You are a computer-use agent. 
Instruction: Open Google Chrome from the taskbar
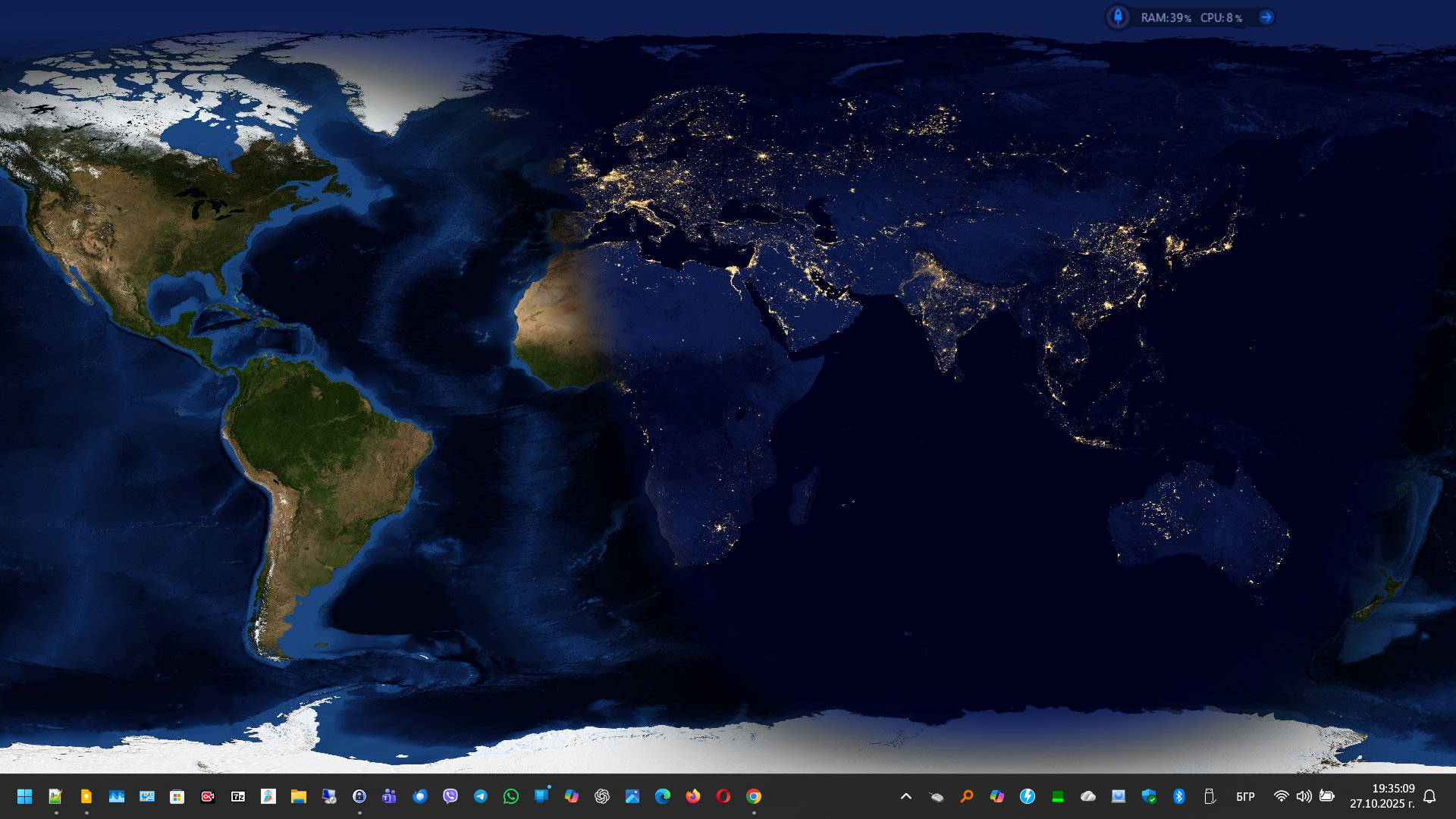(x=754, y=796)
